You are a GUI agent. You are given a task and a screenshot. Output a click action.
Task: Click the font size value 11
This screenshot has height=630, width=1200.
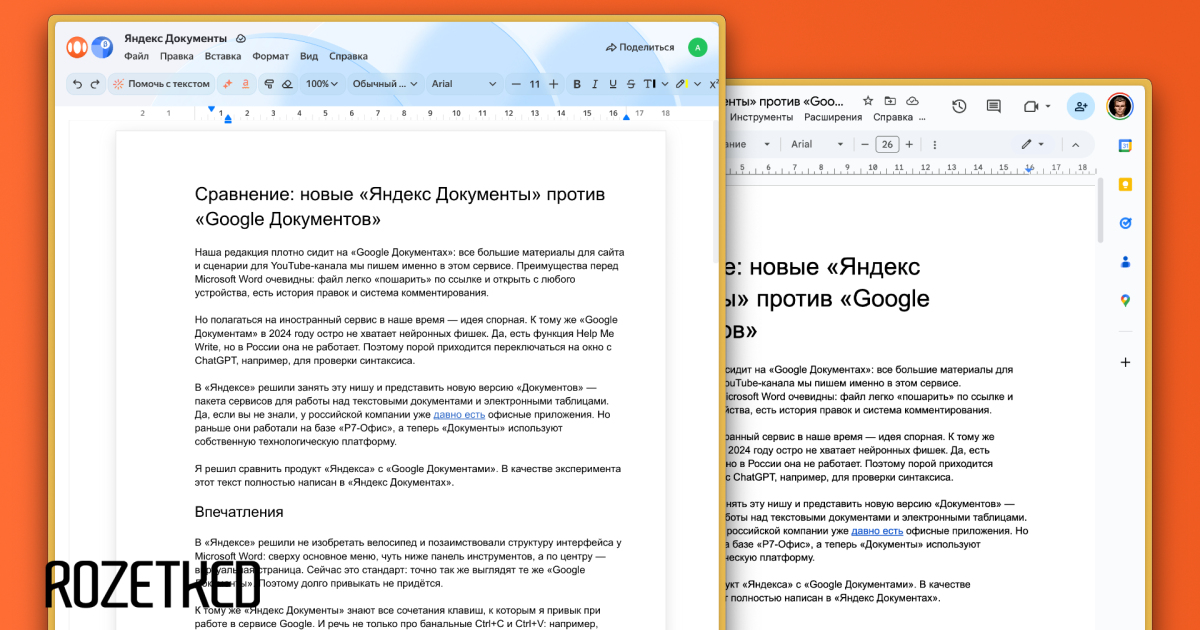pos(535,84)
